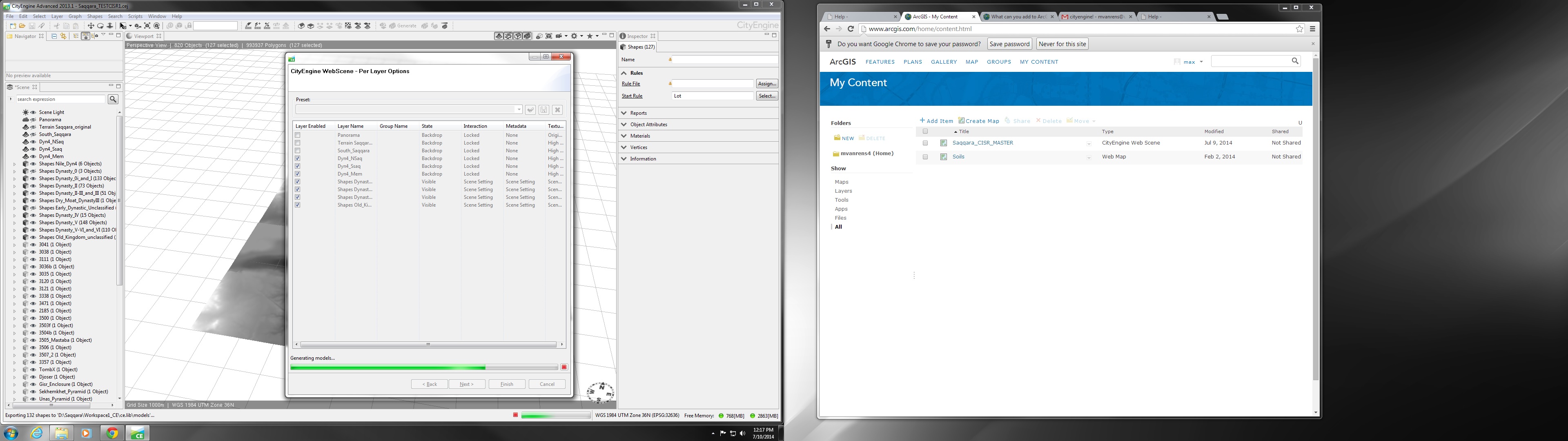Click Chrome reload page icon
Image resolution: width=1568 pixels, height=441 pixels.
pyautogui.click(x=851, y=29)
